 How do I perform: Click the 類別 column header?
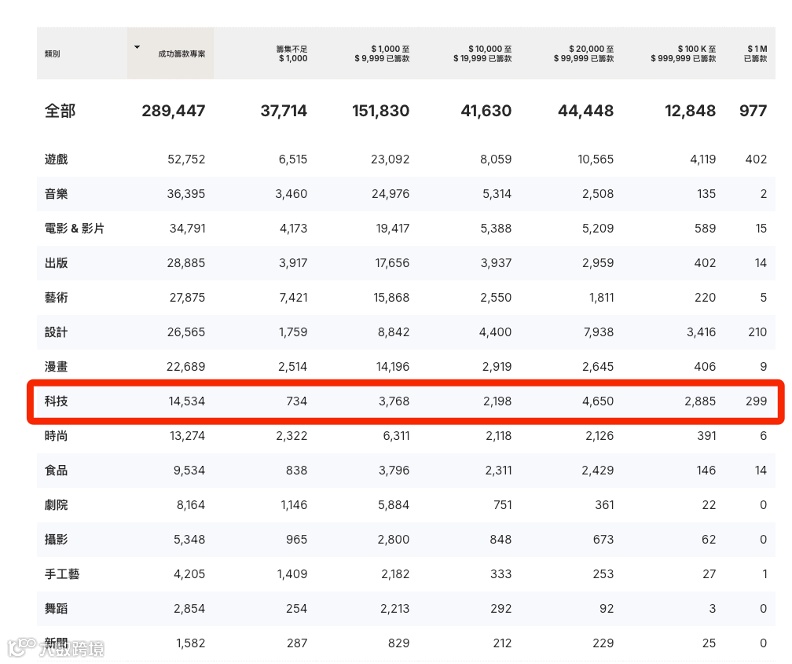click(x=52, y=53)
